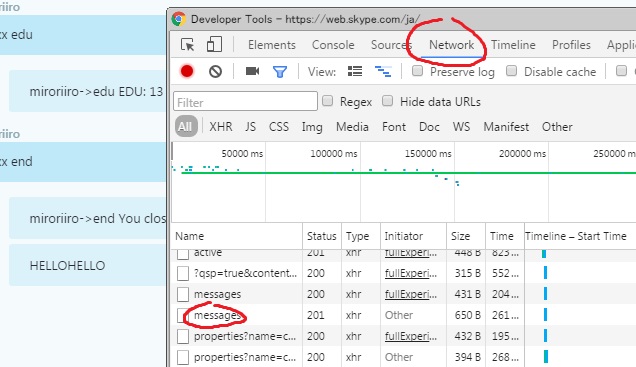Screen dimensions: 636x367
Task: Select the All filter button
Action: 186,127
